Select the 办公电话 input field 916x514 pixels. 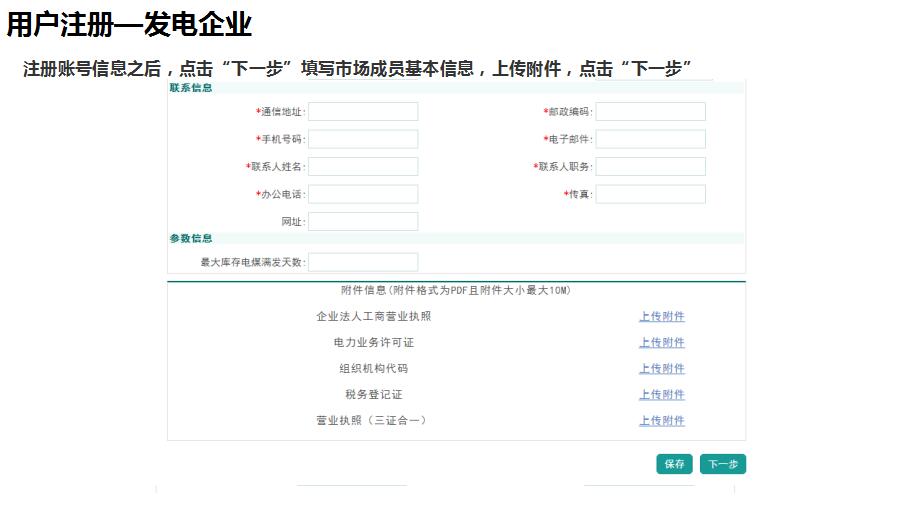363,194
